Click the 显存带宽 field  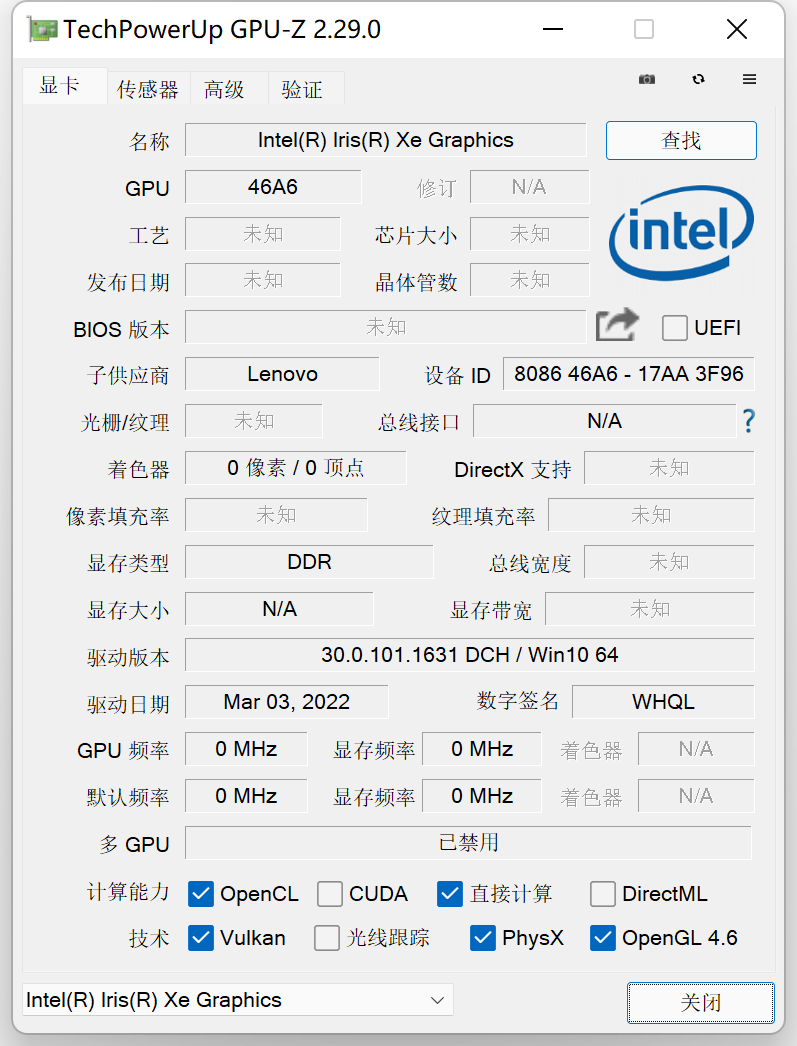650,608
